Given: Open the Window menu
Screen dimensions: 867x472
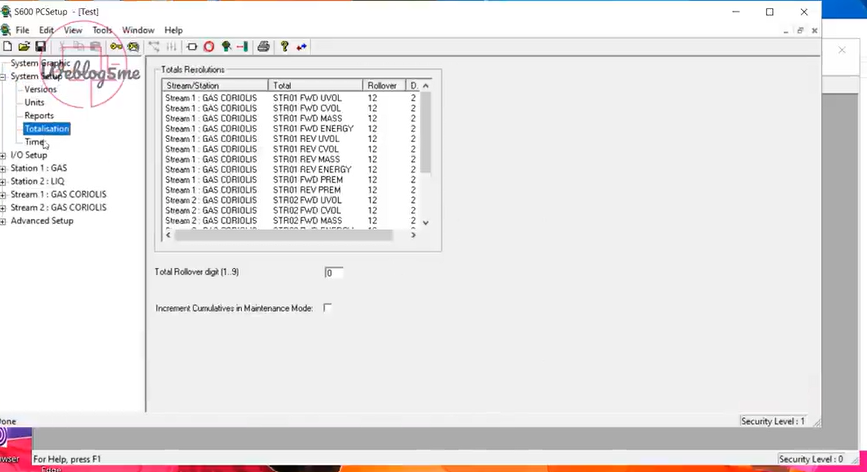Looking at the screenshot, I should coord(138,30).
